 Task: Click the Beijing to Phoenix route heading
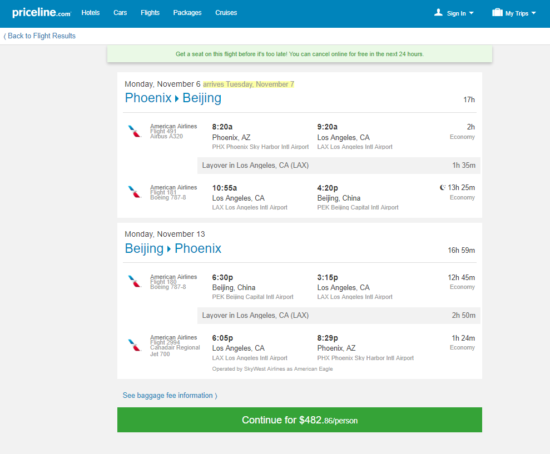coord(173,248)
